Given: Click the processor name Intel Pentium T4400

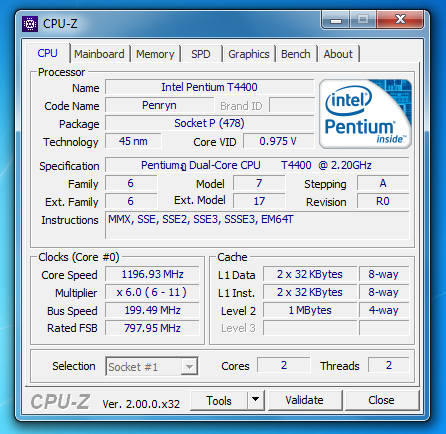Looking at the screenshot, I should (209, 87).
